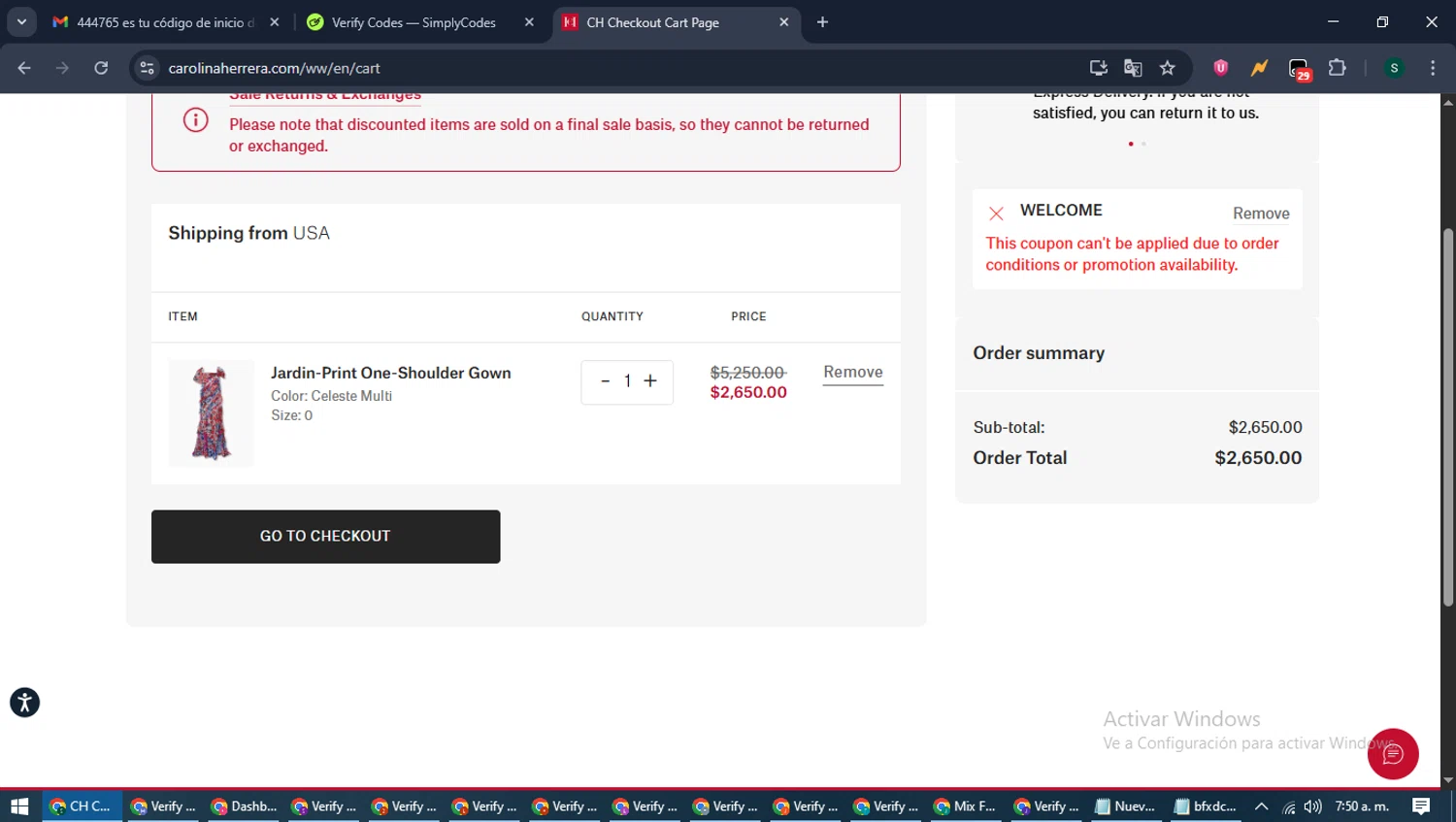Decrease gown quantity with minus button

tap(605, 381)
